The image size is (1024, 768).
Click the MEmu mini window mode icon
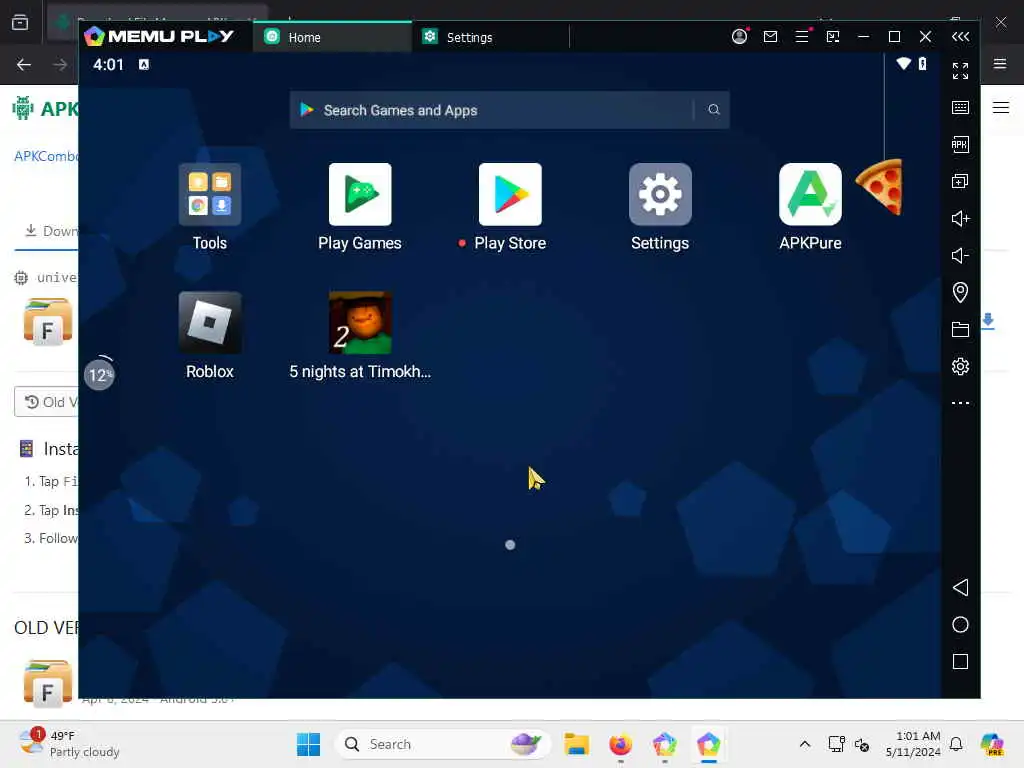pos(833,37)
